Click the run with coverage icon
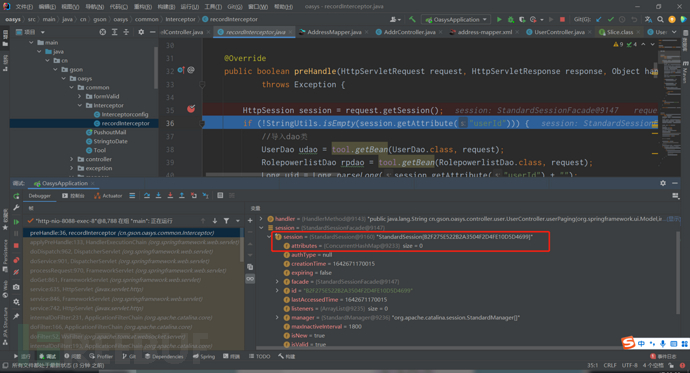The width and height of the screenshot is (690, 373). point(522,19)
